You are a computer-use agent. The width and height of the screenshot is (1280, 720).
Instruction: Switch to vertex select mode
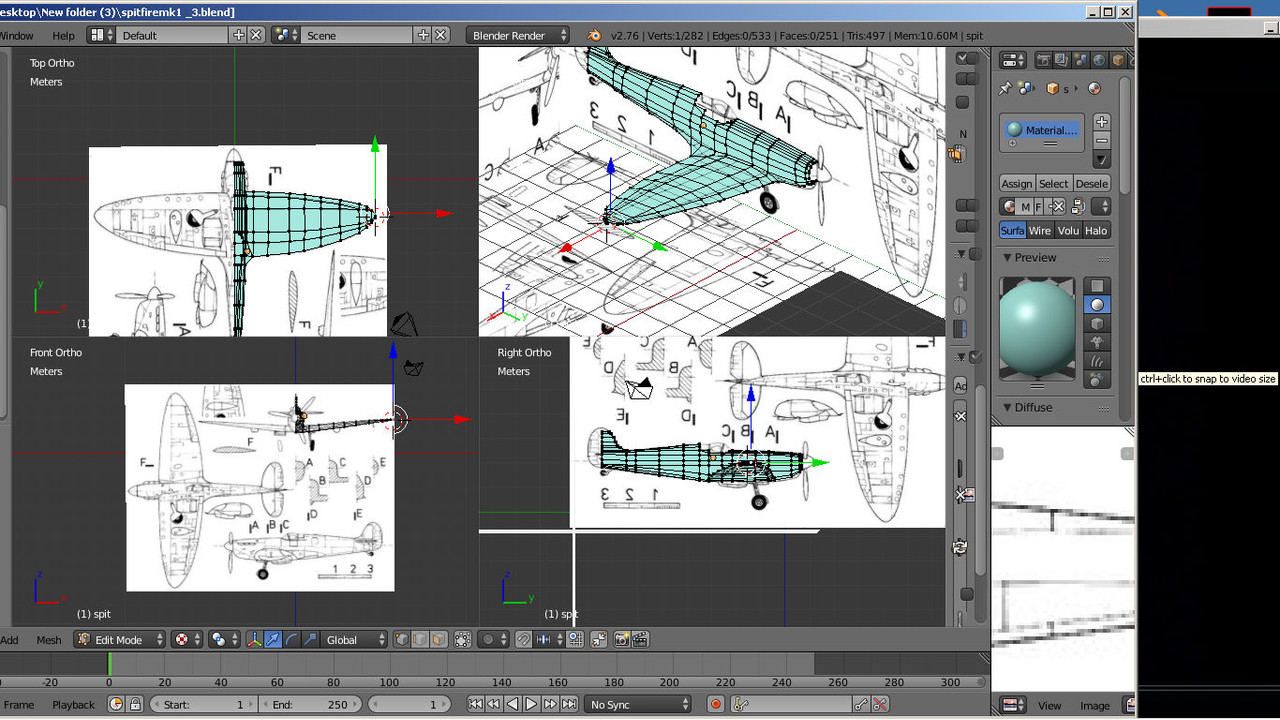point(402,640)
